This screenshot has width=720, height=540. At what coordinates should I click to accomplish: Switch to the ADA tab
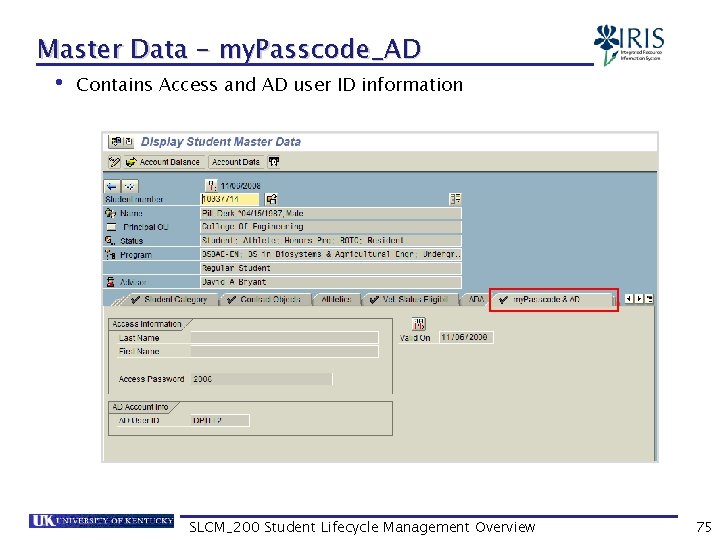click(476, 299)
